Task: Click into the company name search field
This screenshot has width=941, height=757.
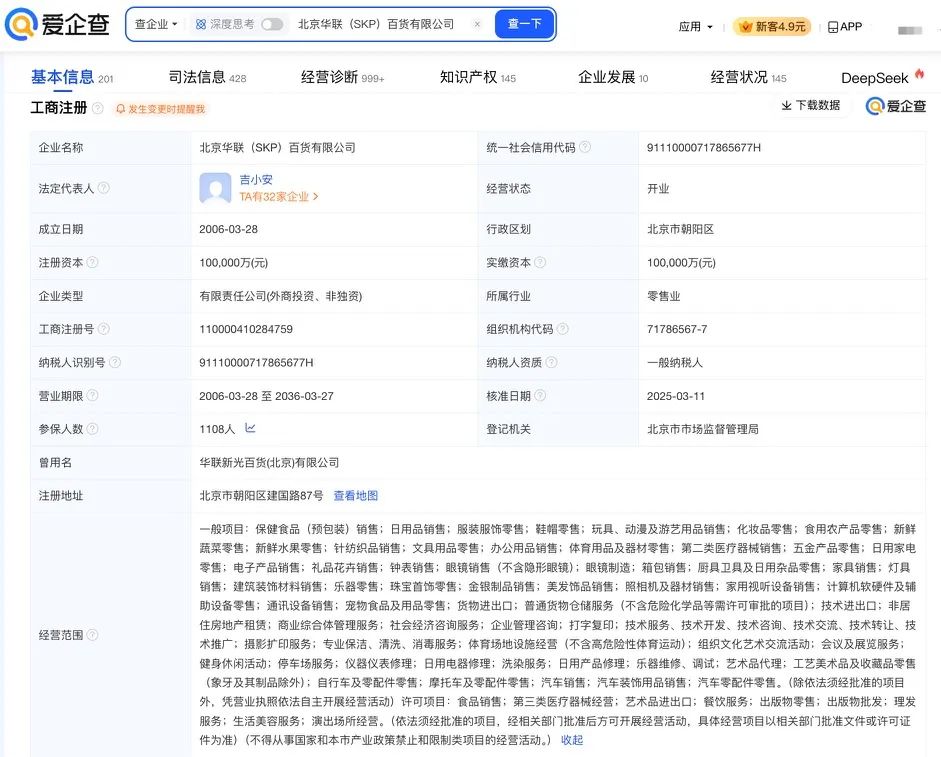Action: pos(378,24)
